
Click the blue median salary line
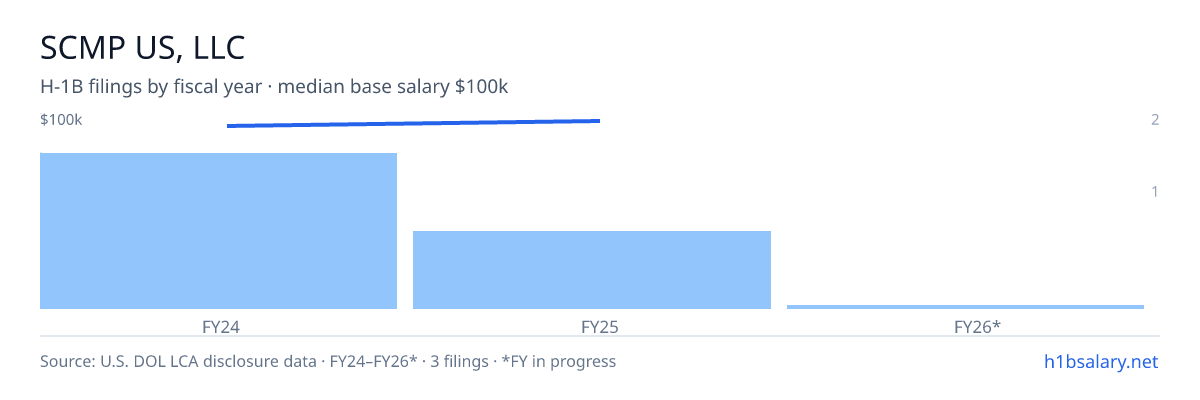(x=413, y=123)
